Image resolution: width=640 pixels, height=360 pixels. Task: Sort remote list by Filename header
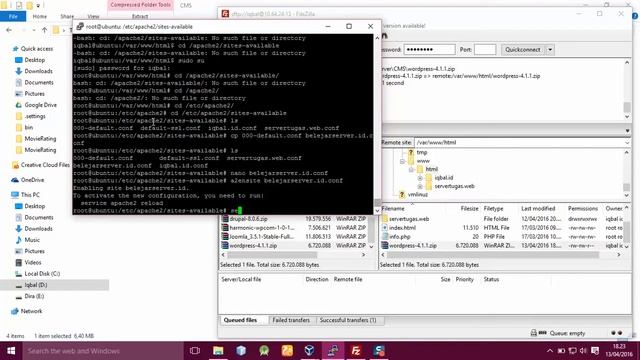(393, 209)
